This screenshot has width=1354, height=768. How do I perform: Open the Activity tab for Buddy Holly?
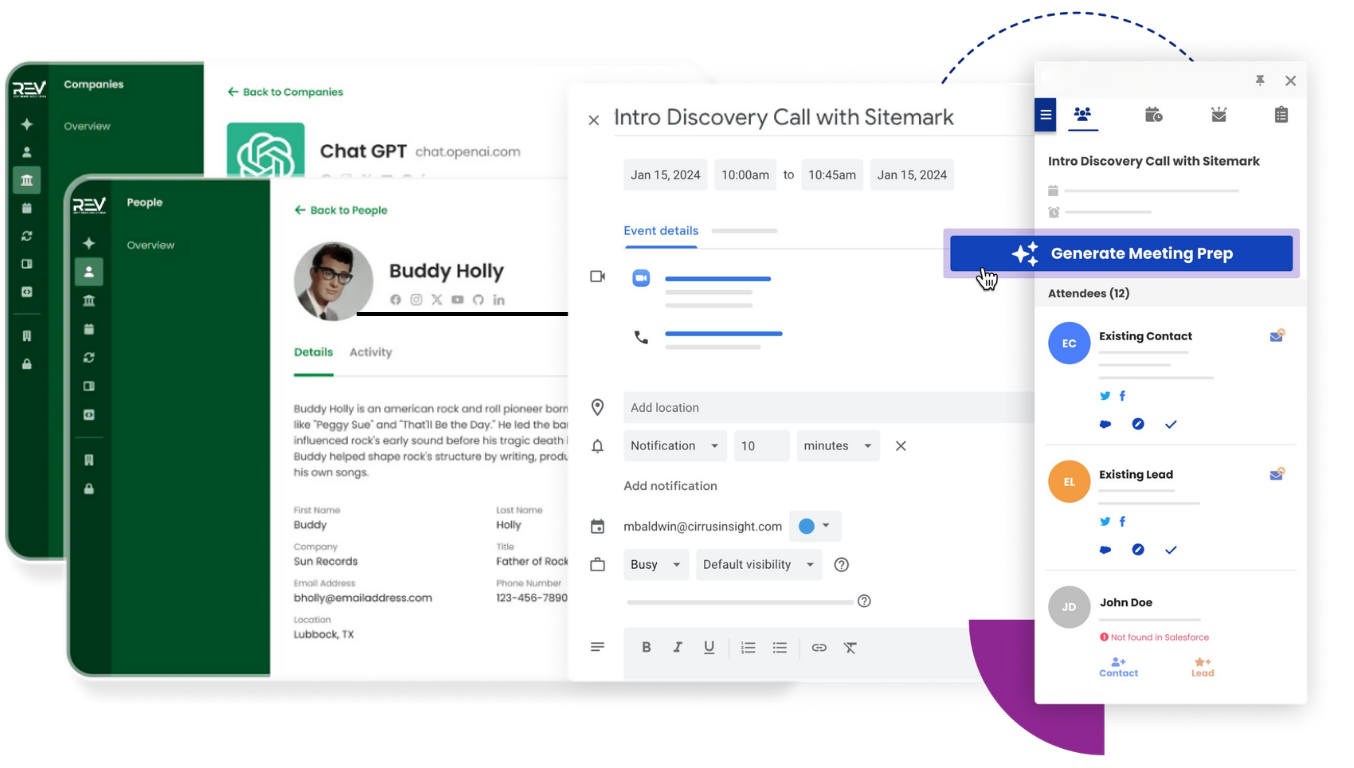pyautogui.click(x=371, y=352)
